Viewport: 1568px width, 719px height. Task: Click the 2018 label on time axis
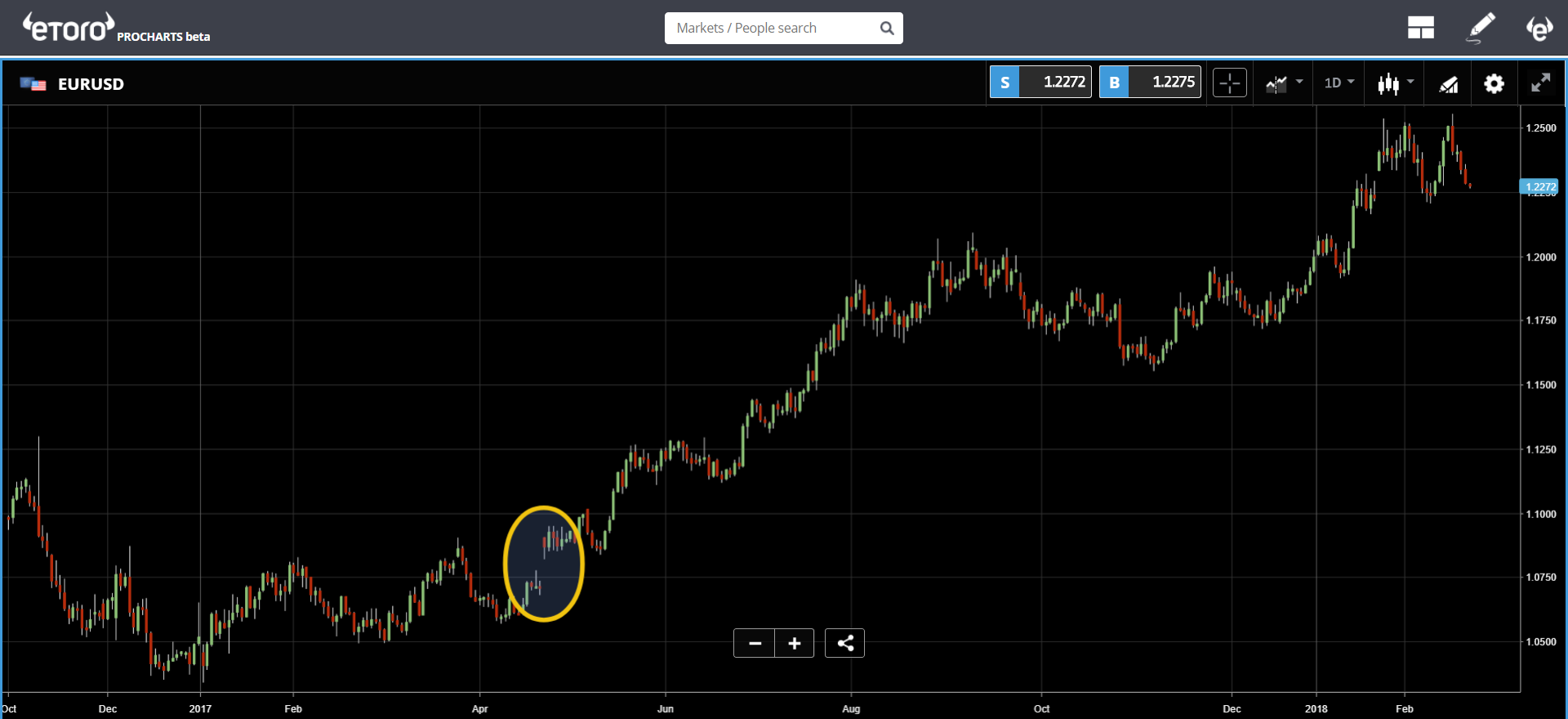click(x=1316, y=709)
